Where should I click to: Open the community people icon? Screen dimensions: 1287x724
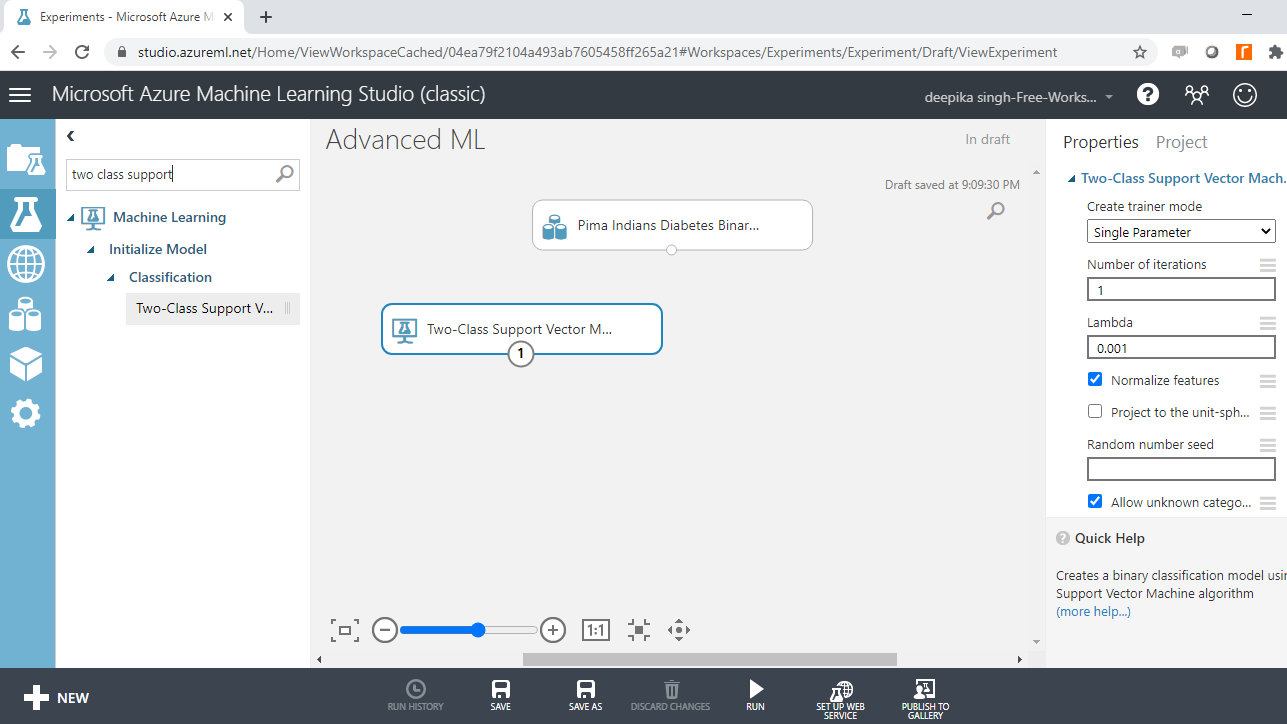click(x=1196, y=95)
